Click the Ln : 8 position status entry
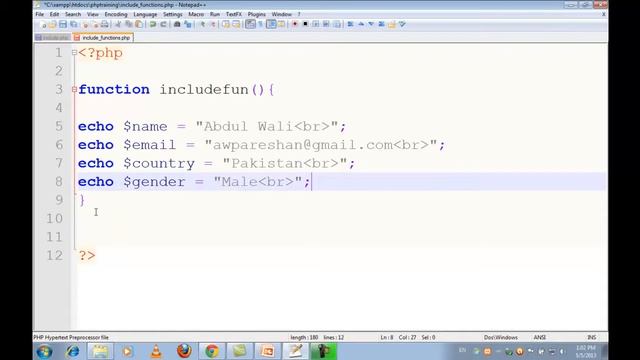 coord(387,338)
